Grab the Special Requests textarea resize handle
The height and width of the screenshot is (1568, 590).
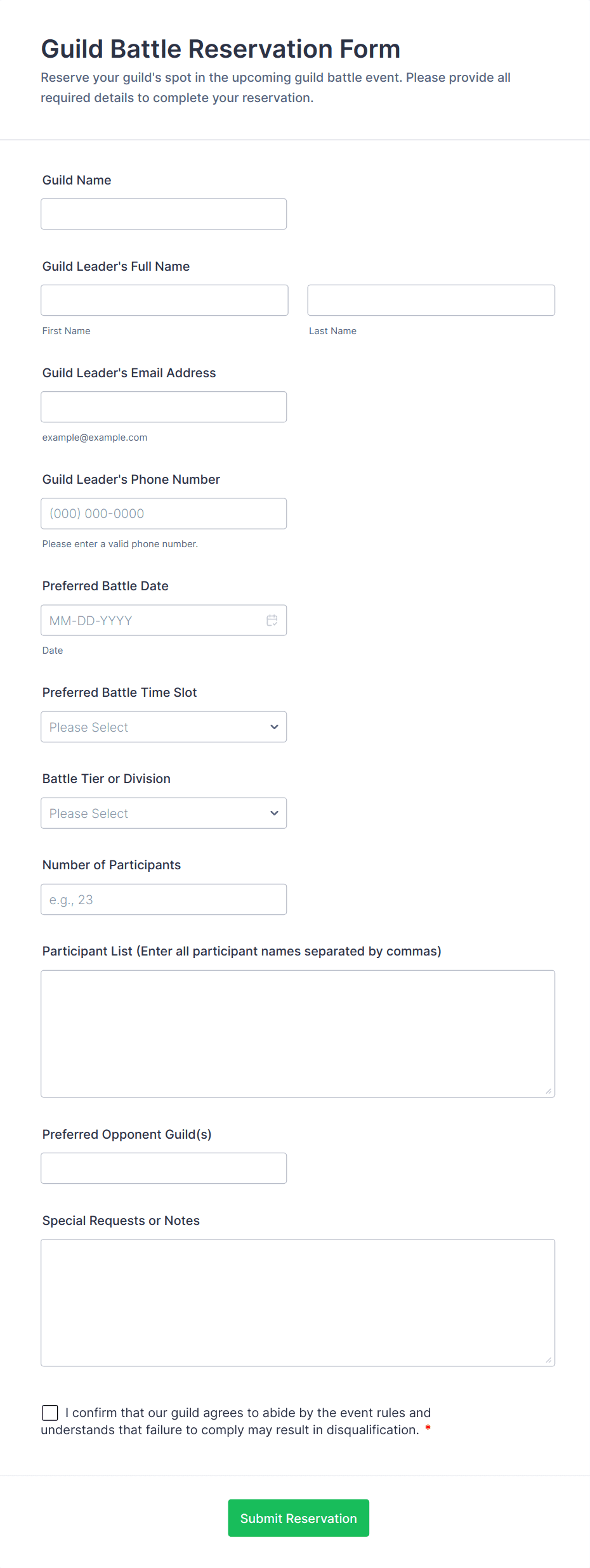point(548,1359)
